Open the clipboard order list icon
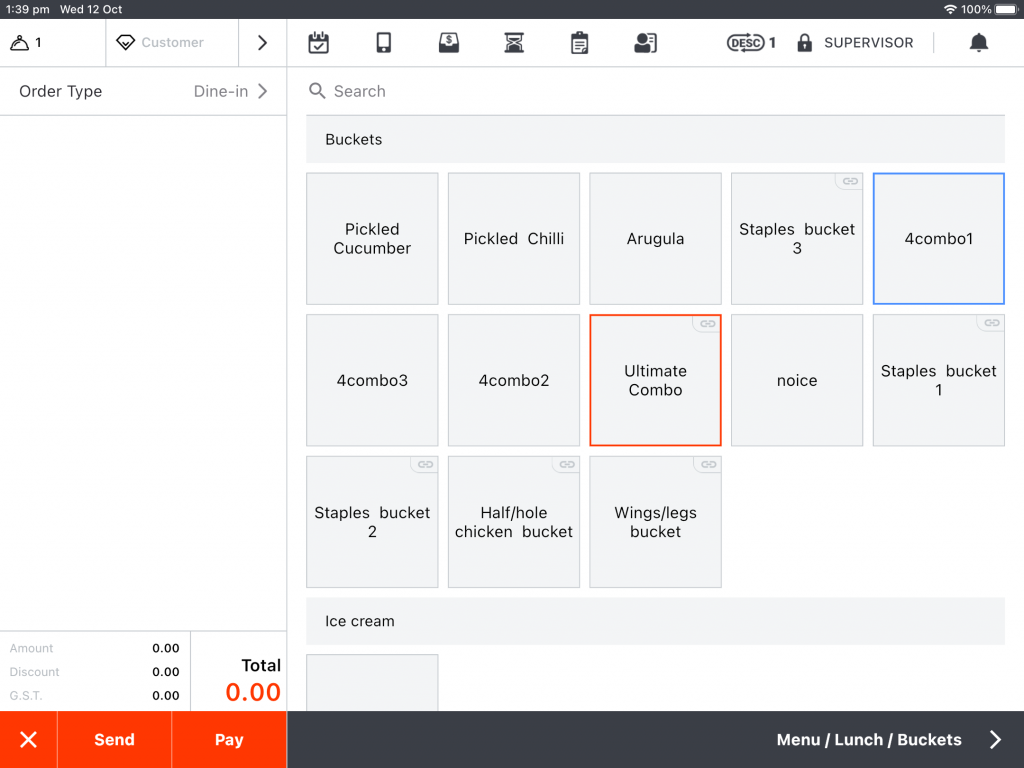Image resolution: width=1024 pixels, height=768 pixels. tap(579, 43)
